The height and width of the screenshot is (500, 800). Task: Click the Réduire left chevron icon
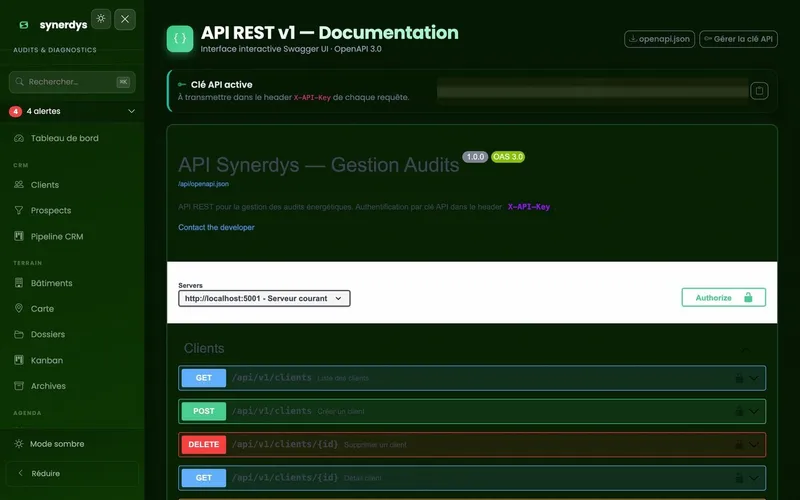21,473
